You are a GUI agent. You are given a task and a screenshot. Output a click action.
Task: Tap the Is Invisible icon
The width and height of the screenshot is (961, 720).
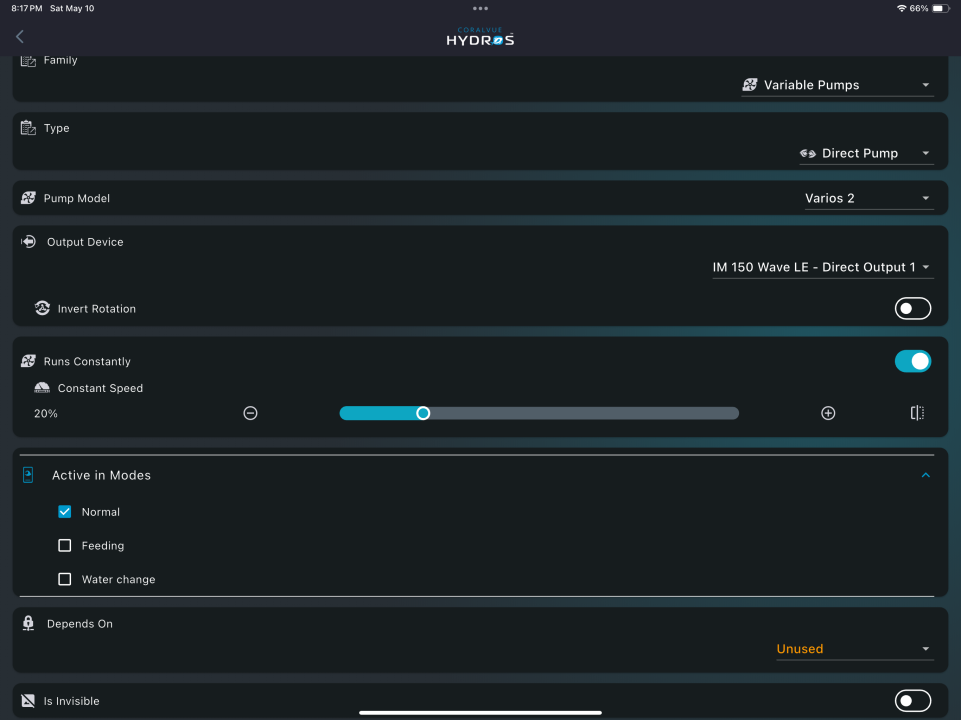coord(28,700)
